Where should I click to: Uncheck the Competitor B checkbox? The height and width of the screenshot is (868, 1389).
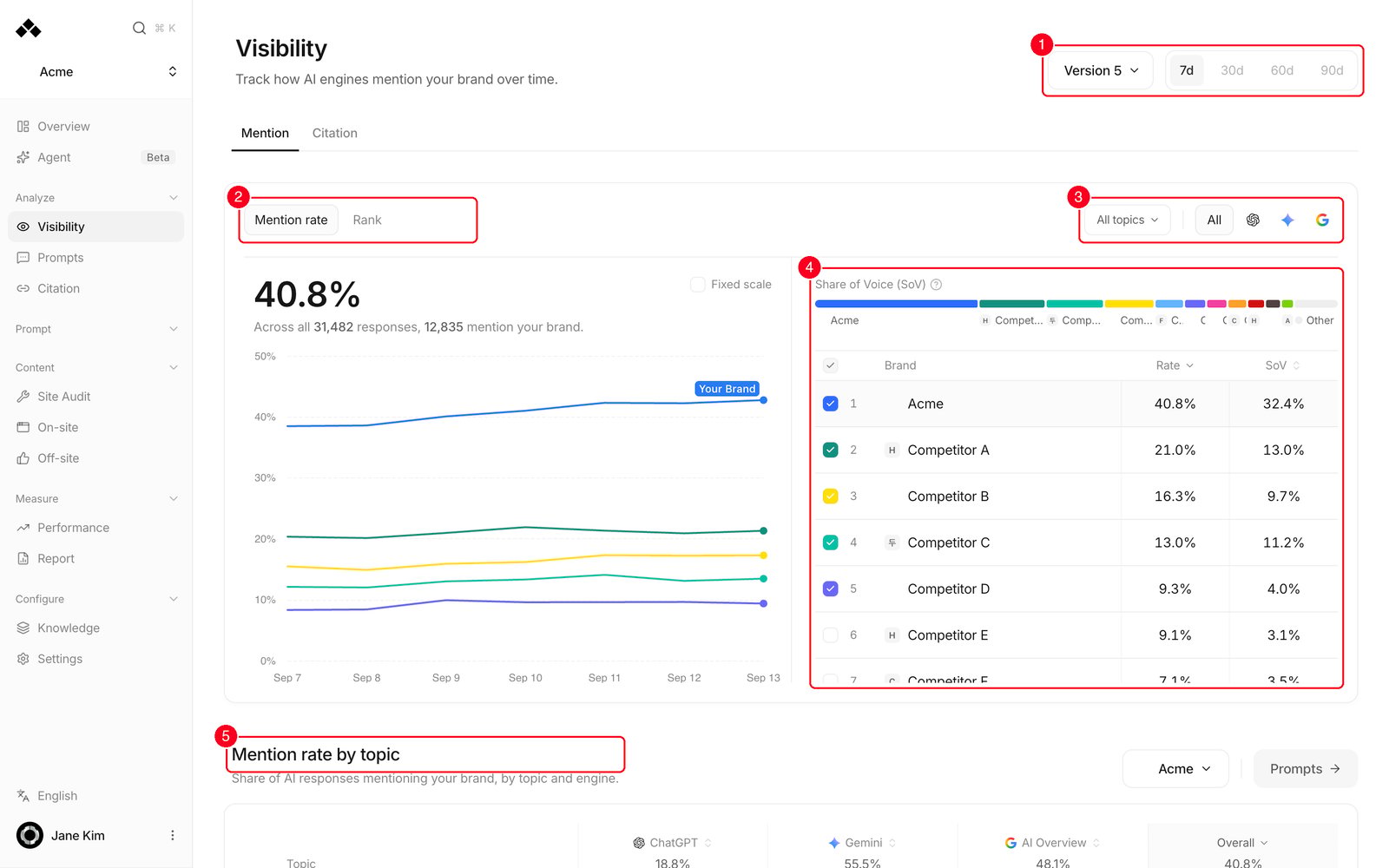(831, 496)
